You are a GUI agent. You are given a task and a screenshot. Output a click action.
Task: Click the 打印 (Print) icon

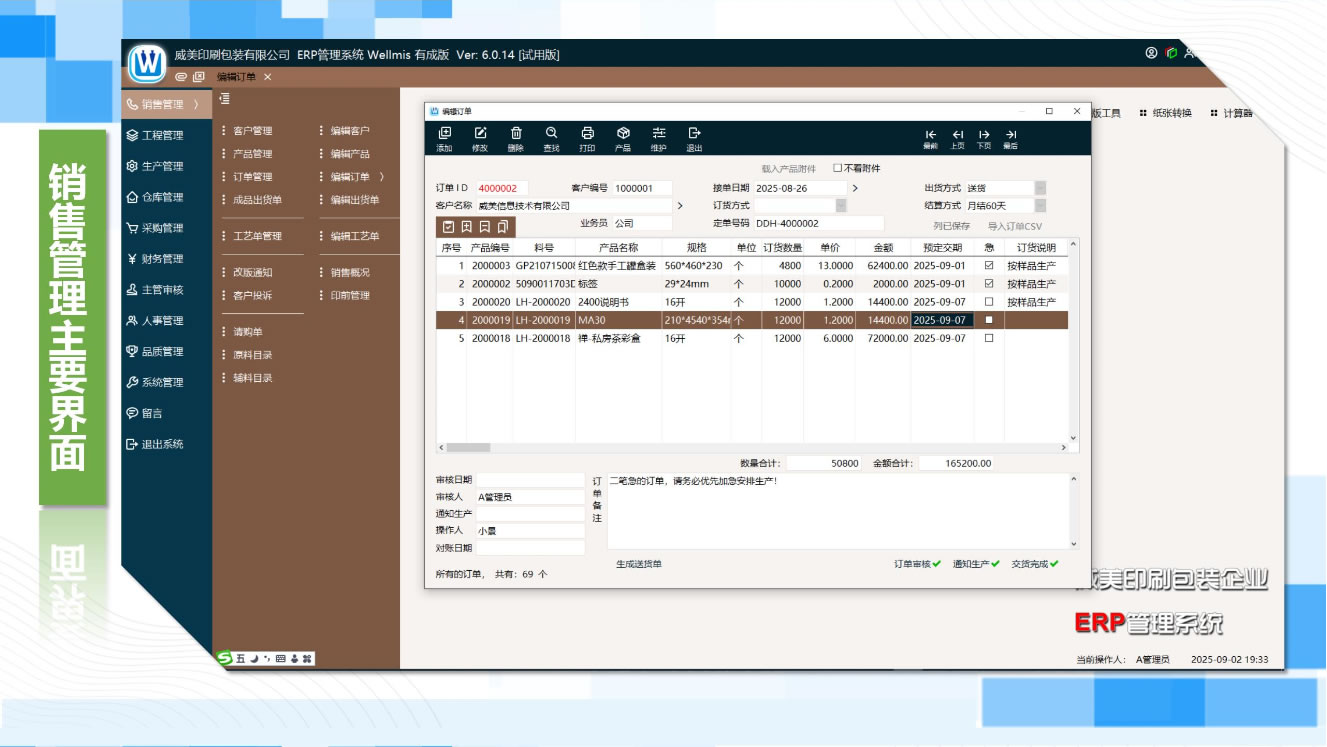tap(587, 134)
